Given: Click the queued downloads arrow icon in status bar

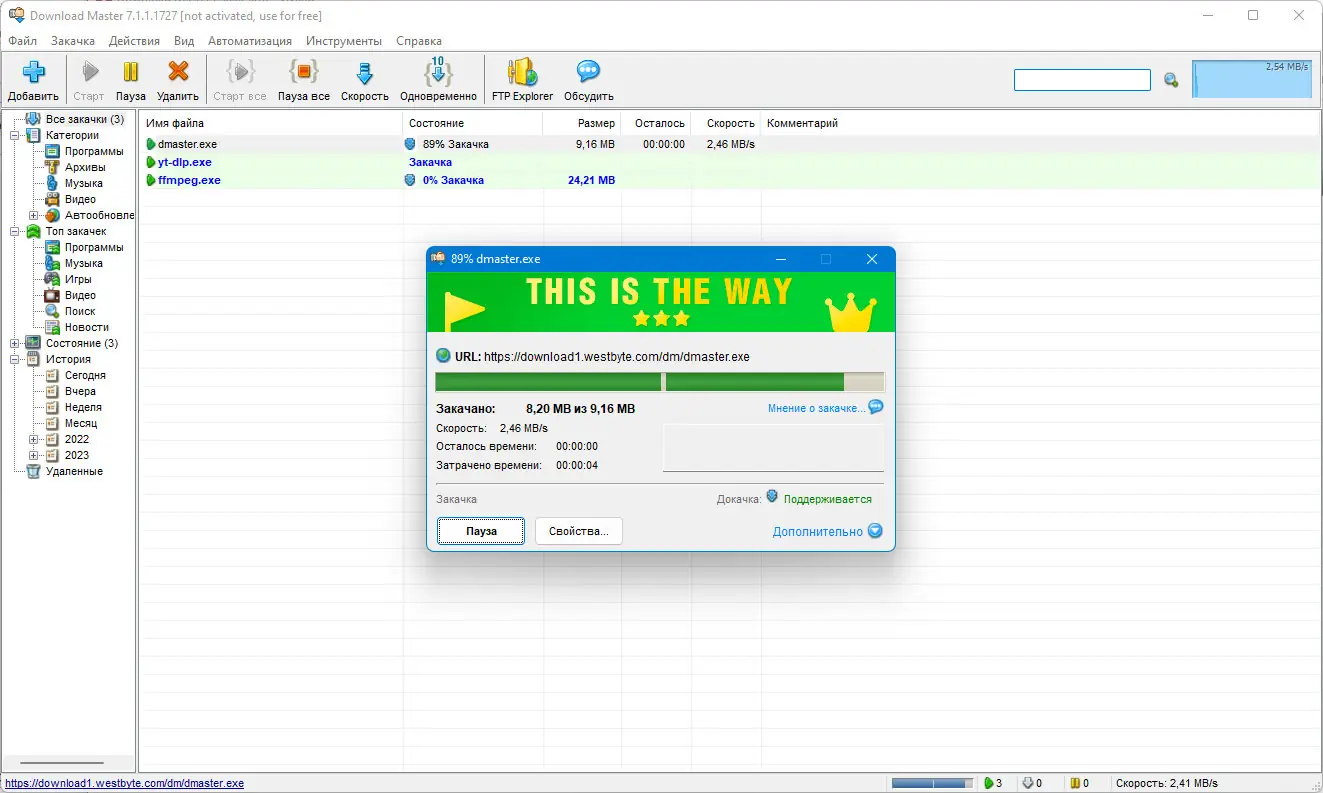Looking at the screenshot, I should pyautogui.click(x=1027, y=783).
